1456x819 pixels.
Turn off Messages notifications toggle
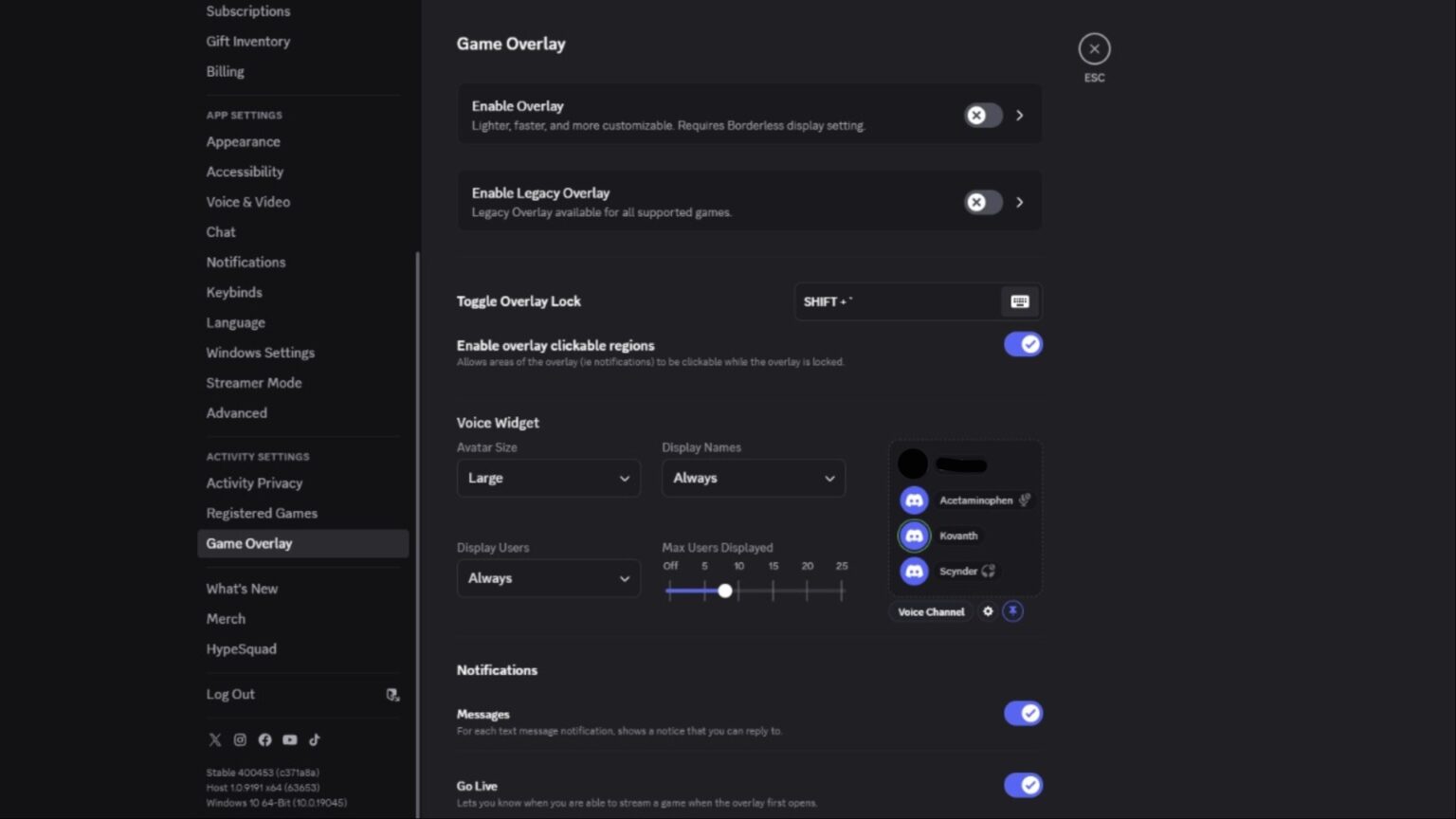(1023, 713)
